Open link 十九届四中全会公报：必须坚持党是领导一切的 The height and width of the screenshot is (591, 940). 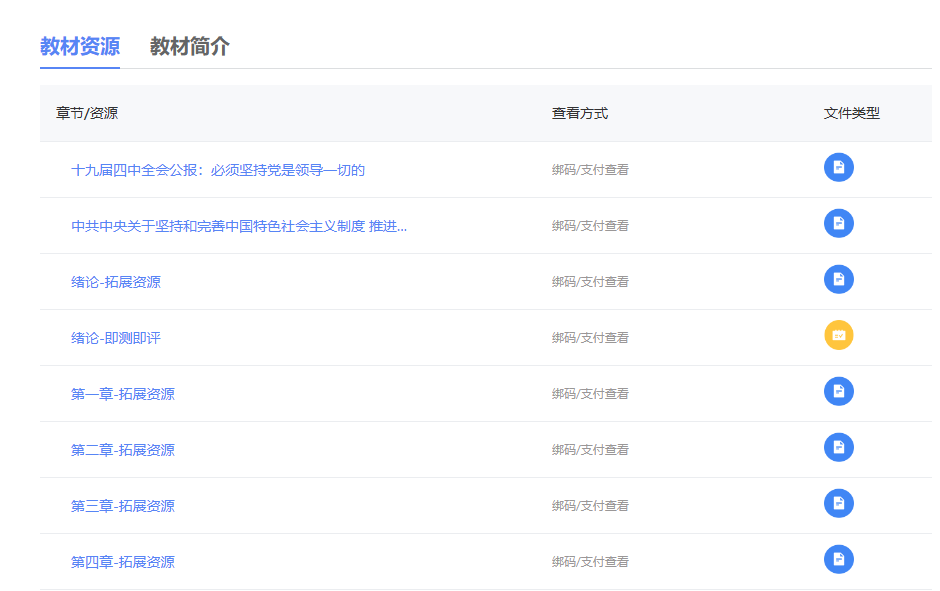218,170
